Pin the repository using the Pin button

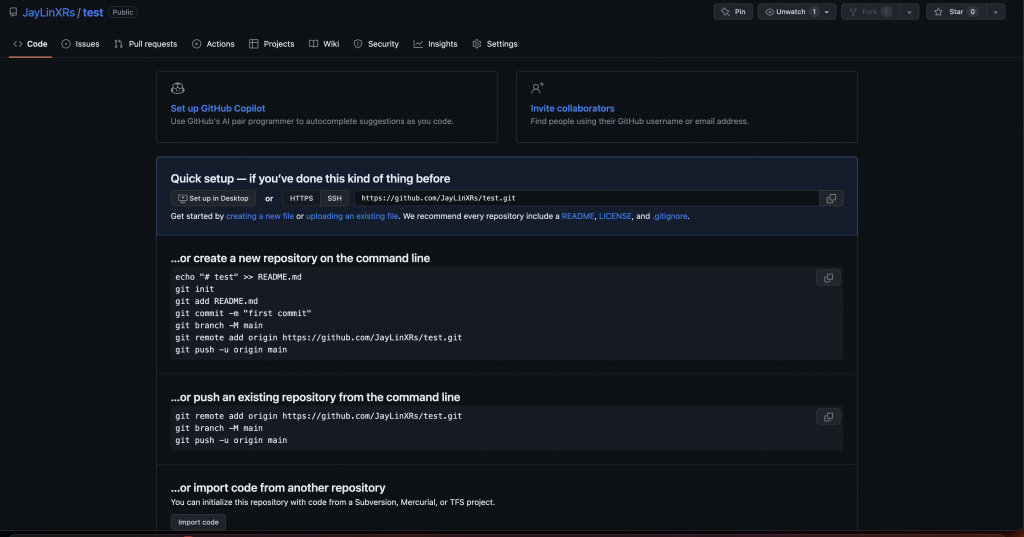click(x=733, y=12)
